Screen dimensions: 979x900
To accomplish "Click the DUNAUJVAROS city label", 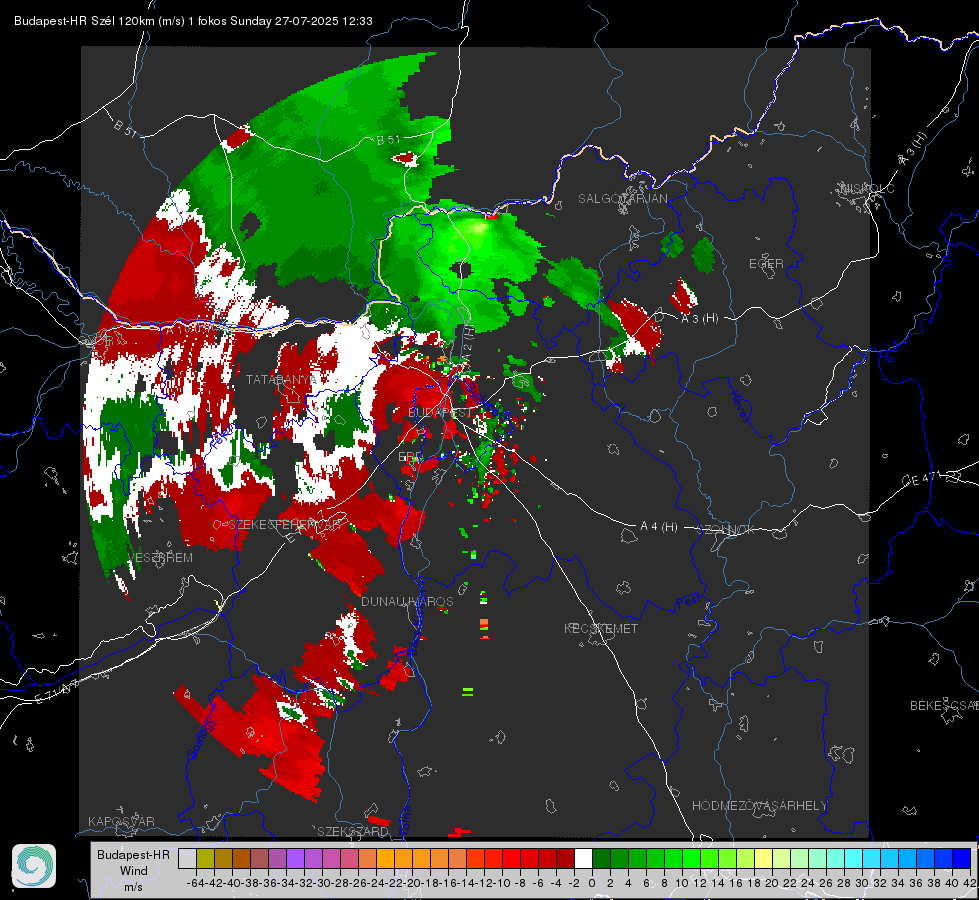I will coord(407,601).
